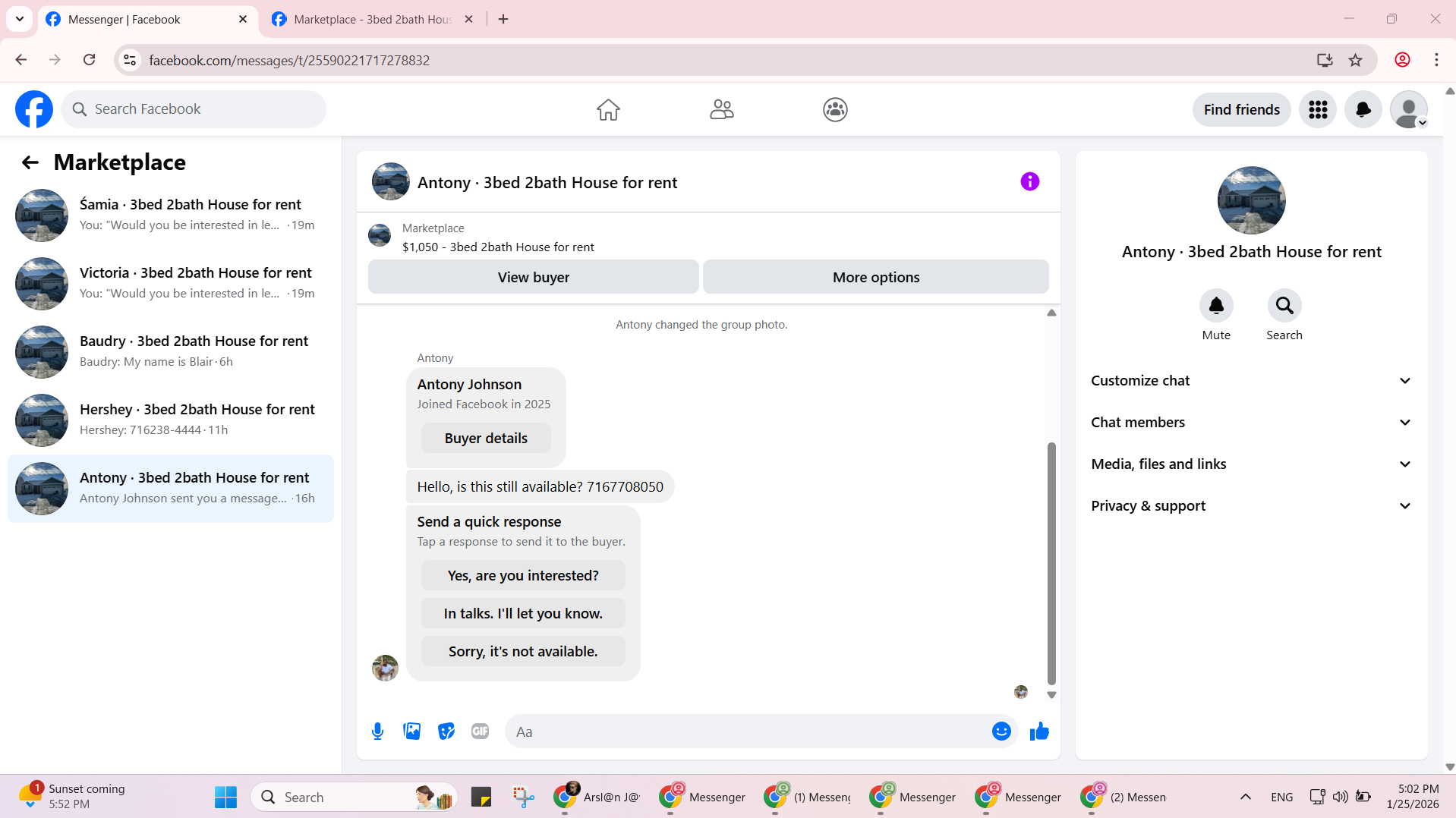Switch to the Messenger | Facebook tab
Screen dimensions: 1456x818
147,20
